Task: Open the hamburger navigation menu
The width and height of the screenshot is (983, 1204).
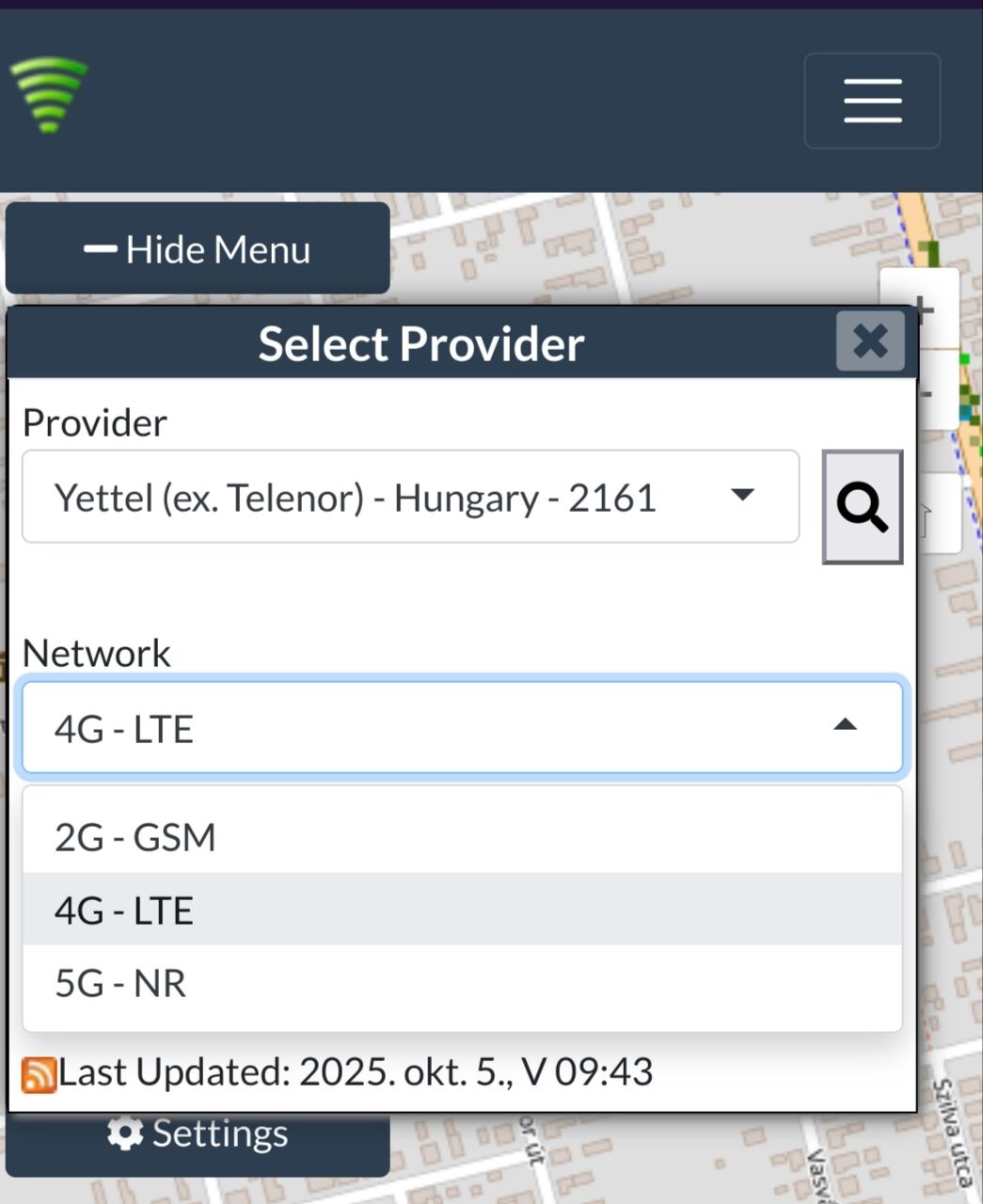Action: [872, 101]
